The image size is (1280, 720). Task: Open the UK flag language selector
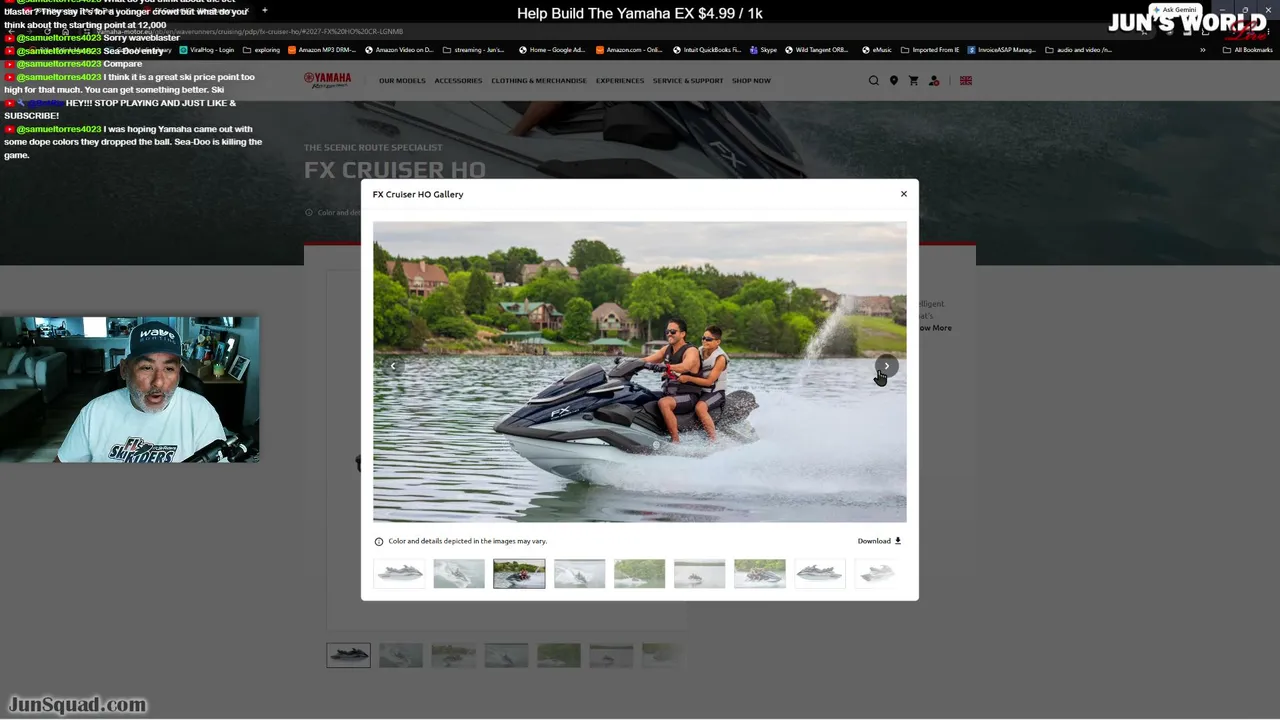[x=966, y=81]
